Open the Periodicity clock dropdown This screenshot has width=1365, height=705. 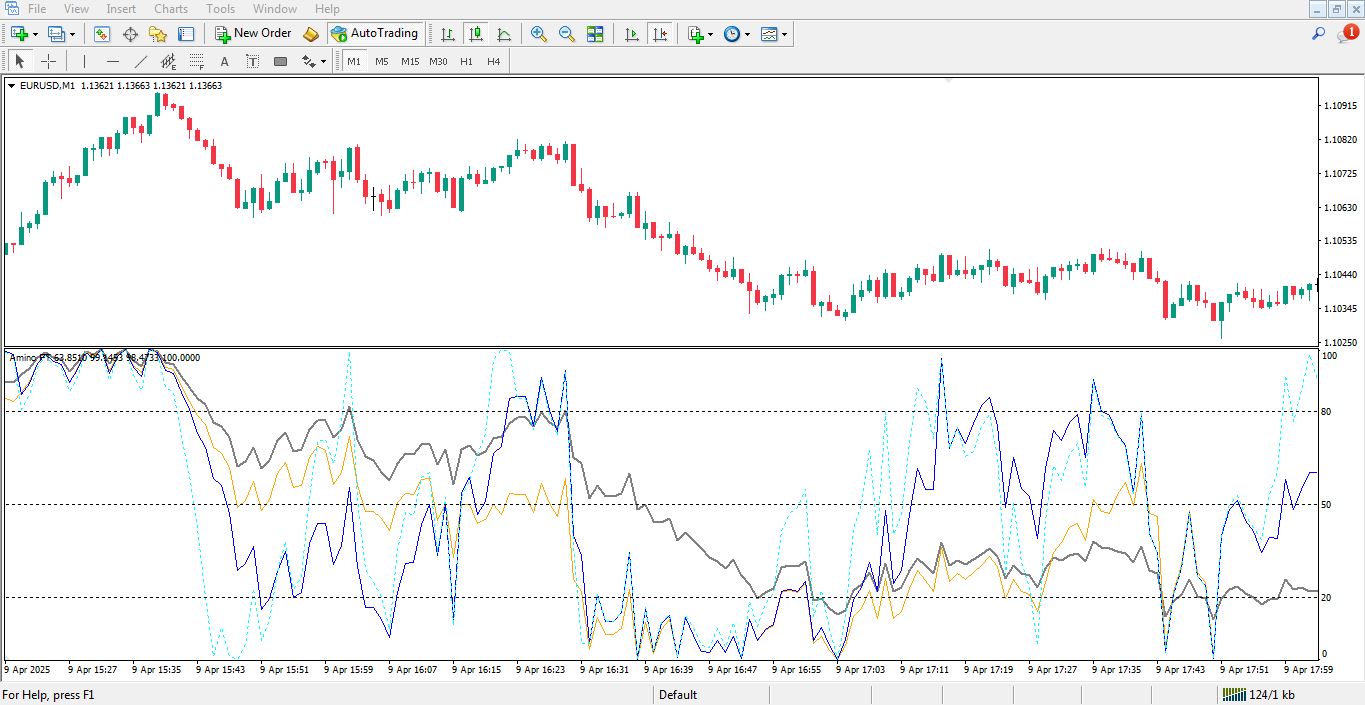pyautogui.click(x=733, y=34)
